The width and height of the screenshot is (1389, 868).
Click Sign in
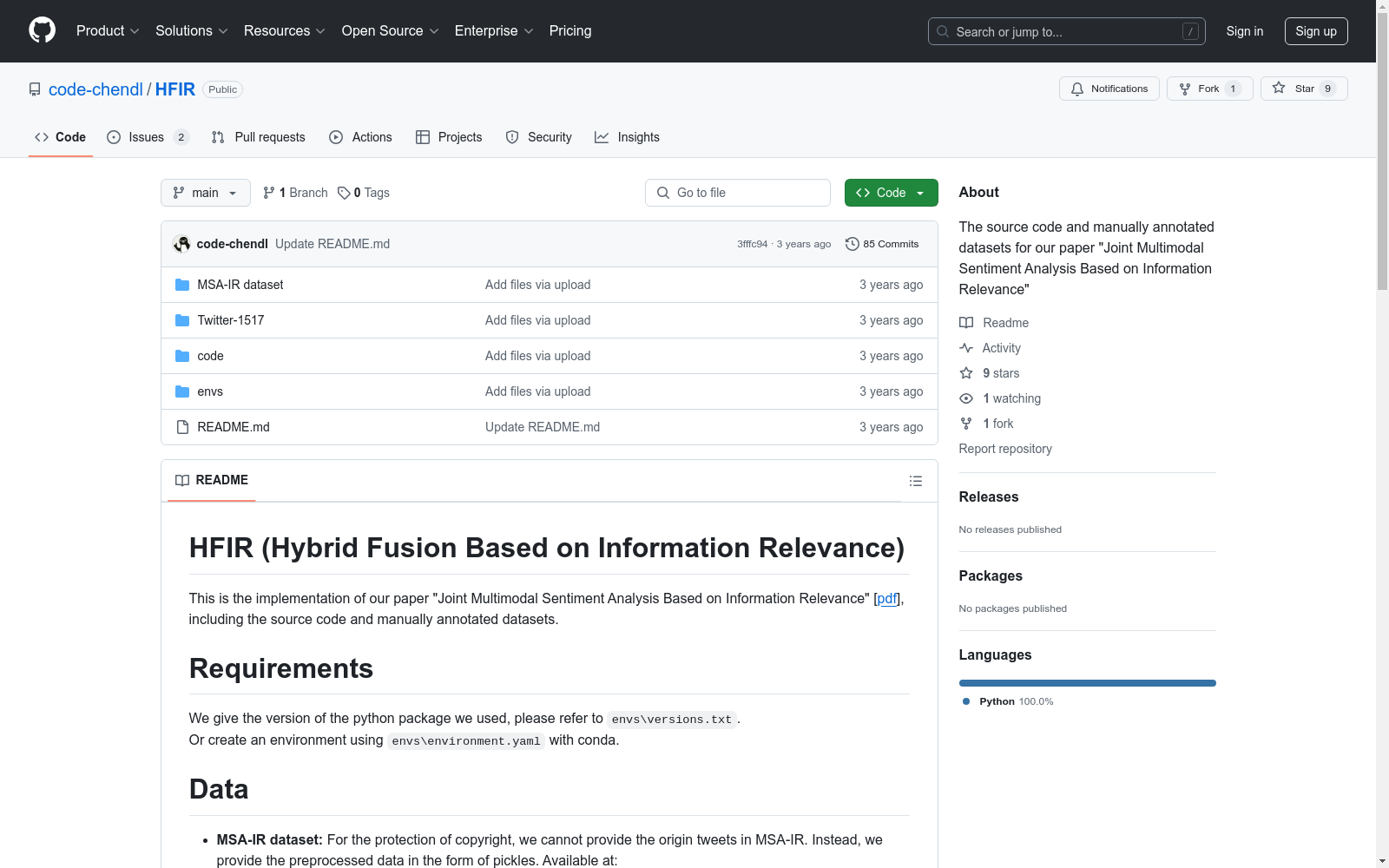[x=1244, y=31]
